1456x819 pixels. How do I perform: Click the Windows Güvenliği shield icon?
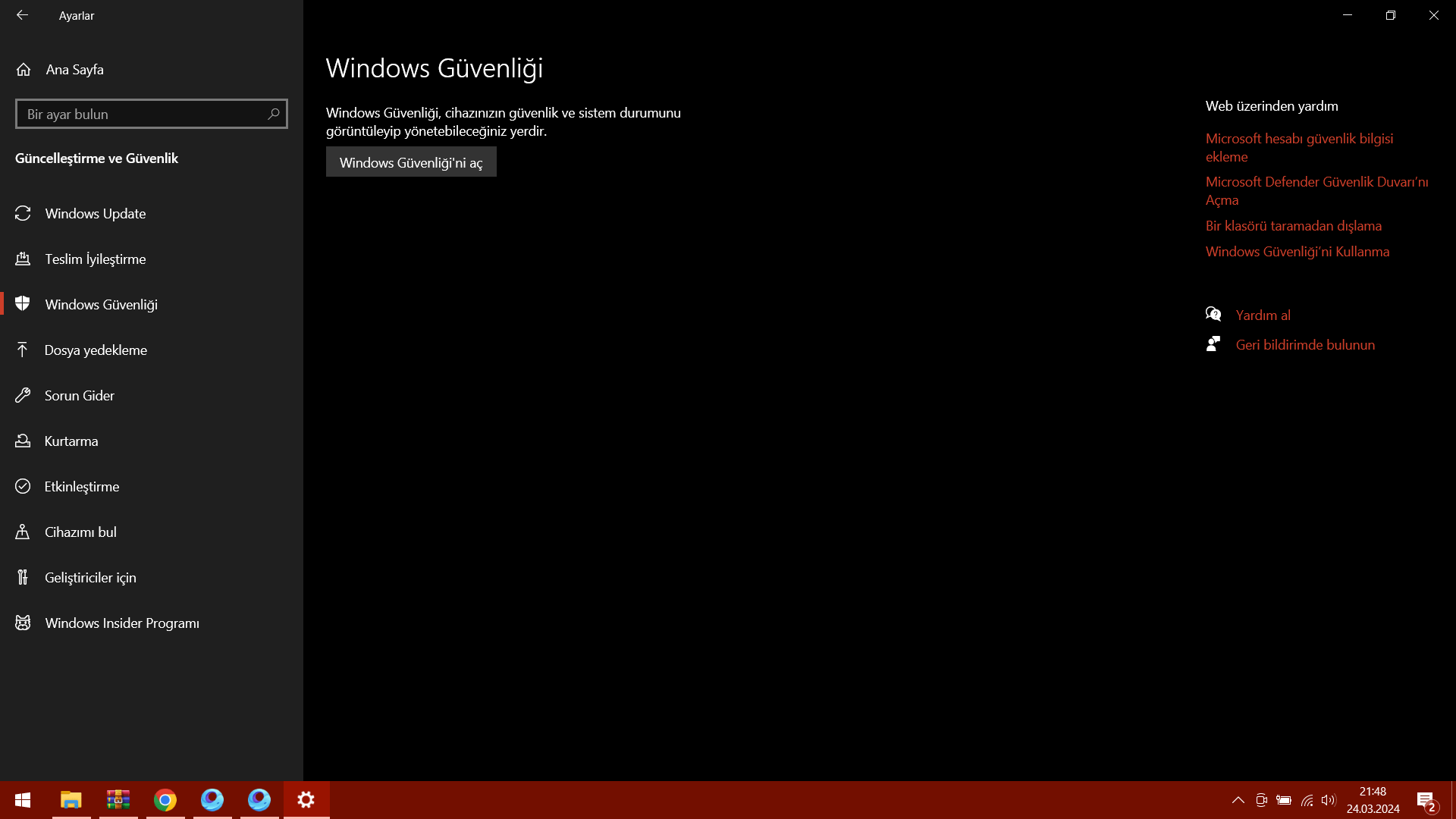[23, 304]
